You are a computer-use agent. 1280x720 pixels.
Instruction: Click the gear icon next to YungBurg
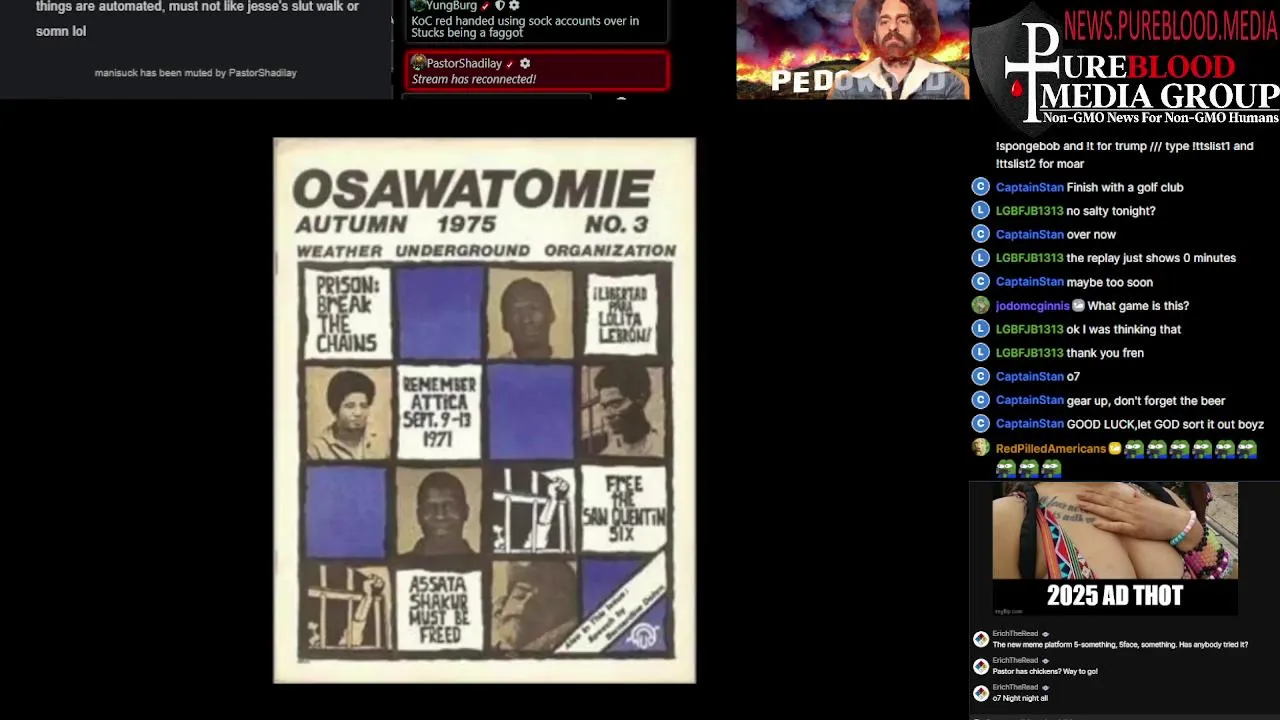(514, 5)
